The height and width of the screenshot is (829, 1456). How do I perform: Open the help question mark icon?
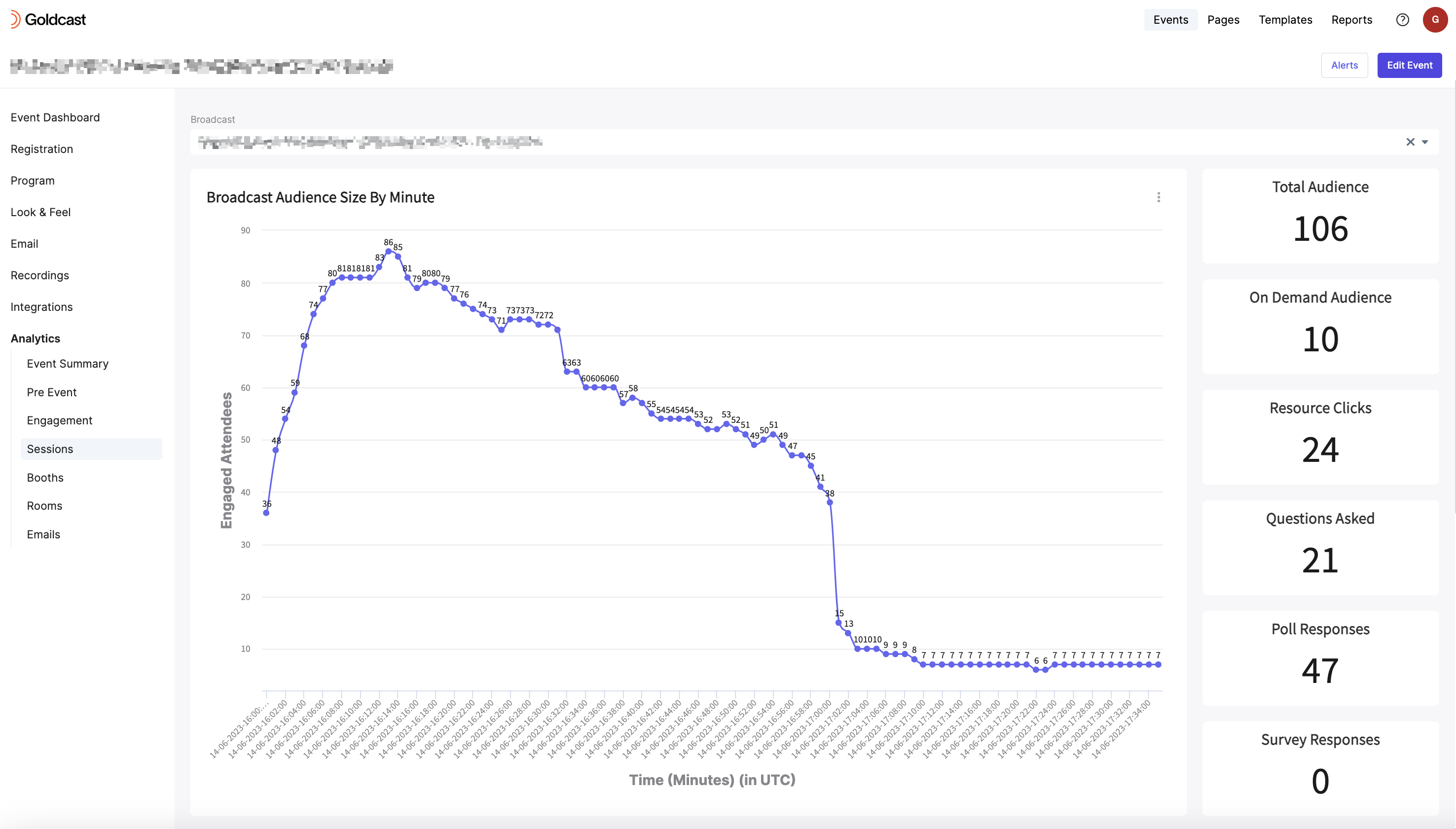click(x=1403, y=20)
